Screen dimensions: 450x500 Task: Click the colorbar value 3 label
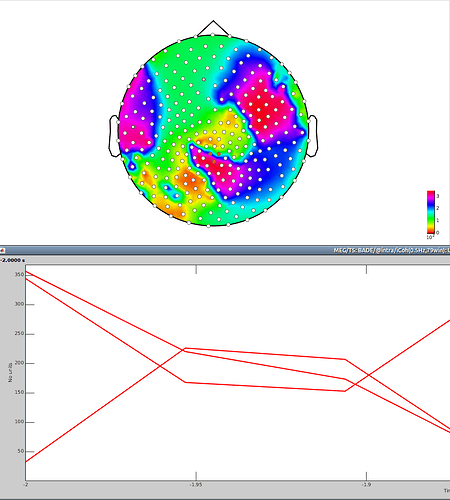[438, 196]
